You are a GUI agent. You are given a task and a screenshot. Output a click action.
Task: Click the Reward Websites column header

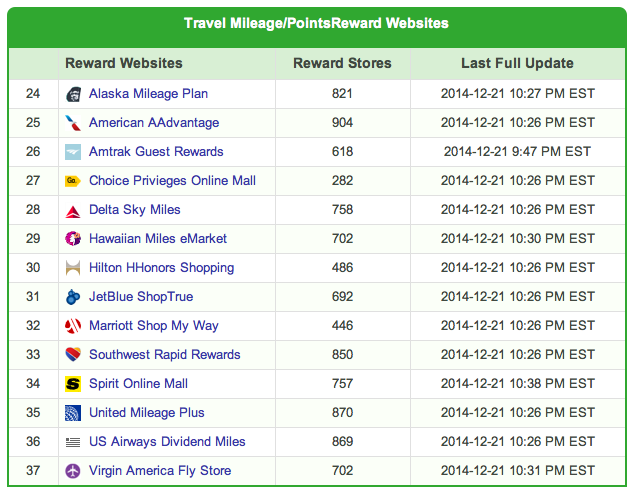pos(124,64)
